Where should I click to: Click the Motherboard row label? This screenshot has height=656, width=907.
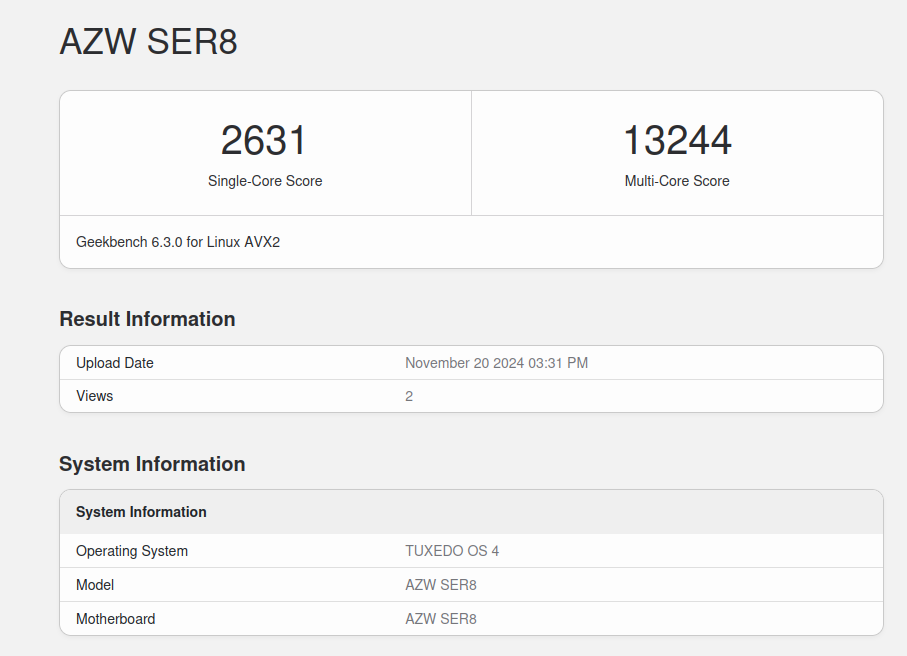pyautogui.click(x=116, y=619)
